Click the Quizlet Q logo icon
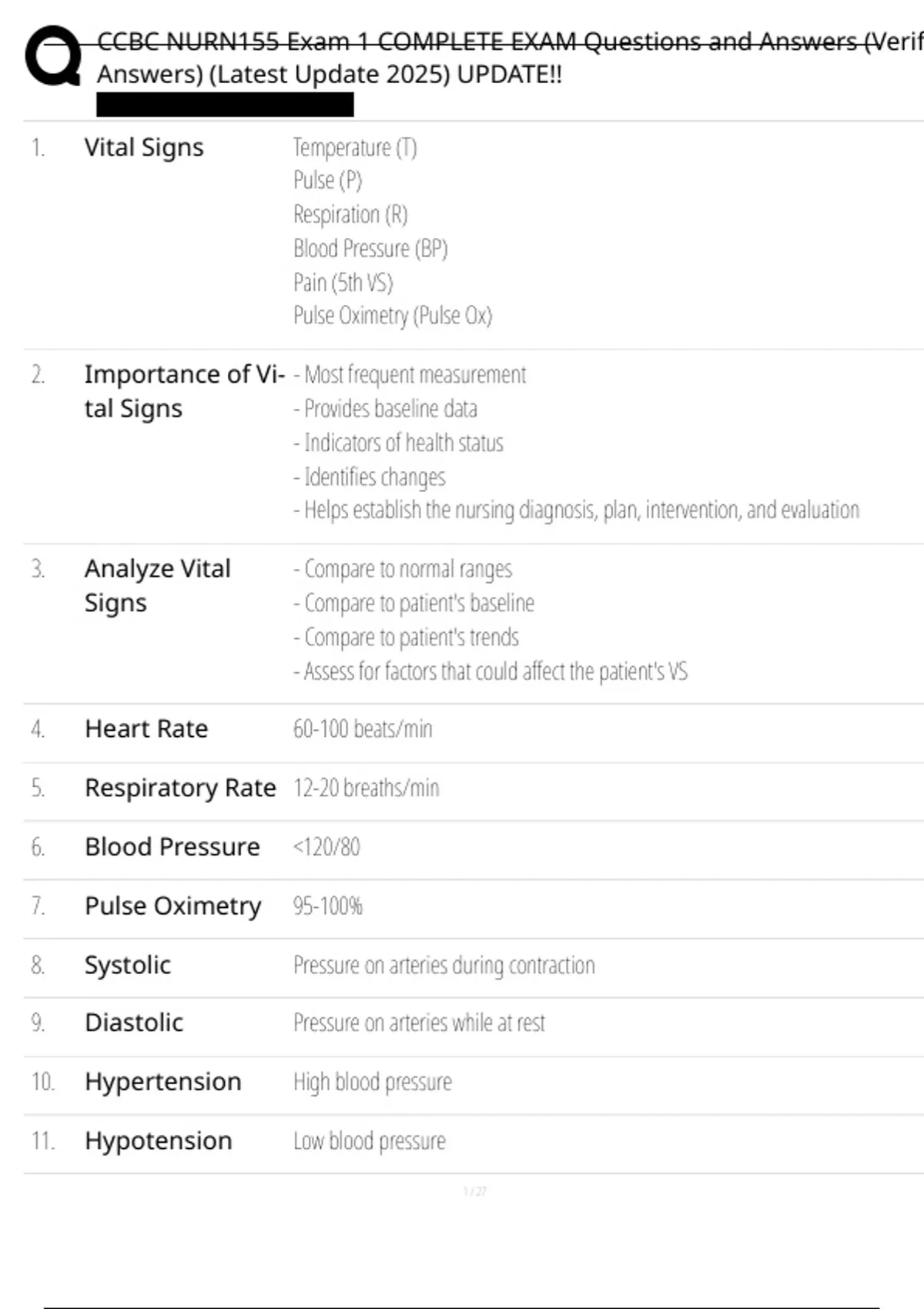This screenshot has height=1309, width=924. (53, 56)
